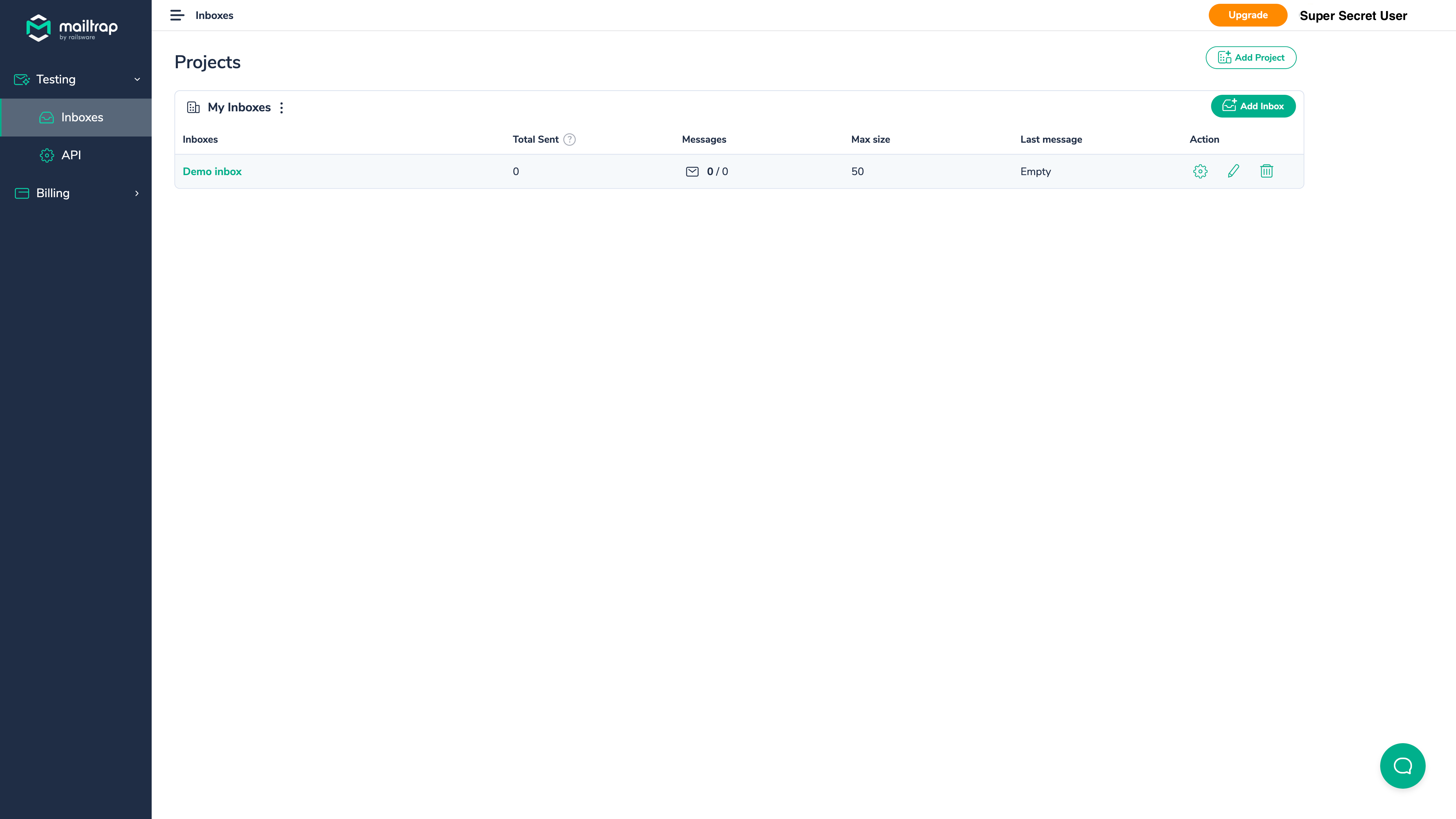Select Inboxes in the sidebar

coord(76,118)
